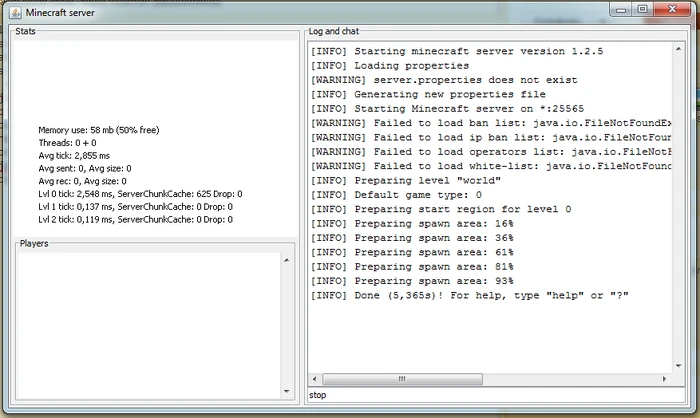Click 'server.properties does not exist' warning line
This screenshot has height=418, width=700.
[444, 80]
